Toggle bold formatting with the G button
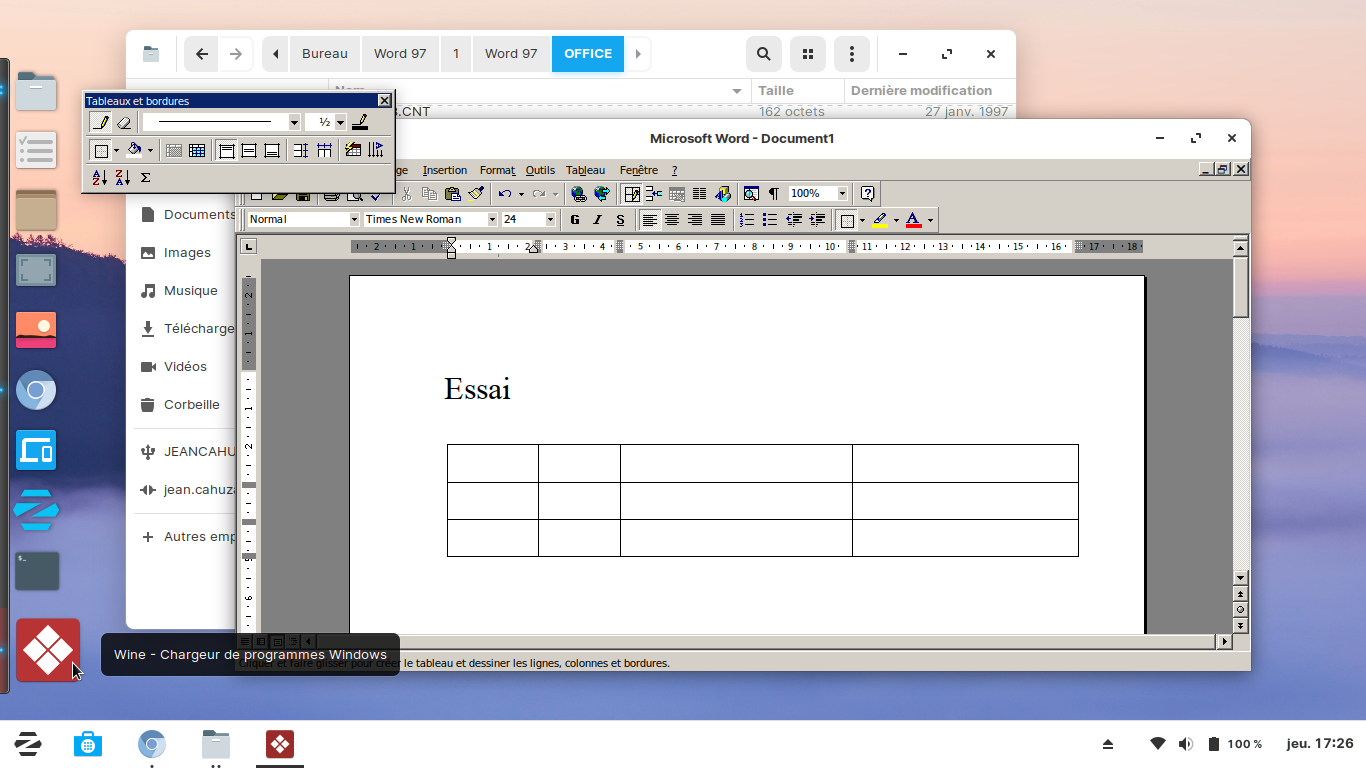The image size is (1366, 768). point(574,220)
